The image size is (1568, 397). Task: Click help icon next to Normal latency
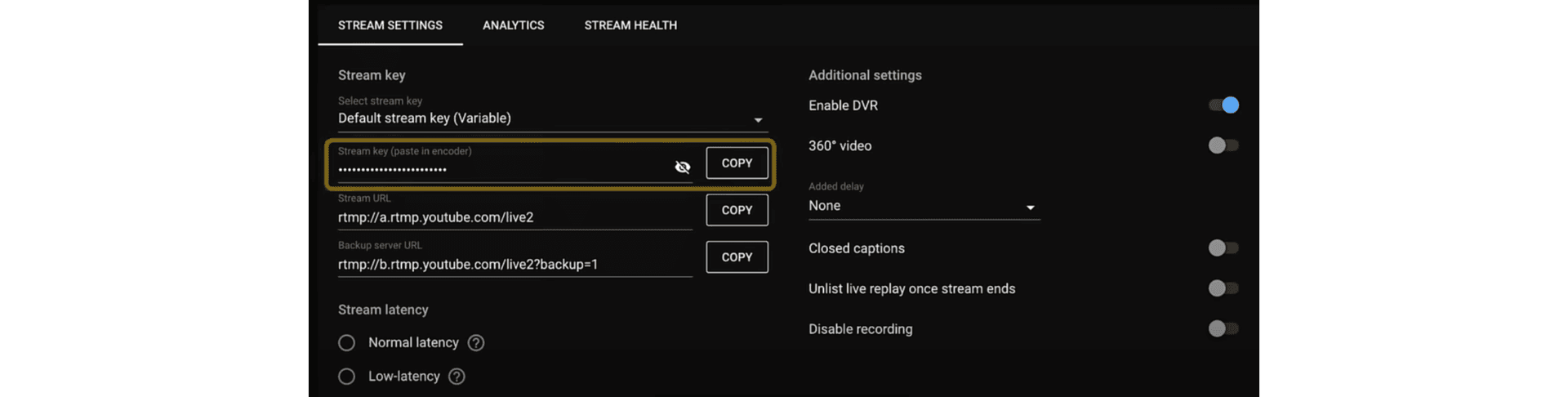pyautogui.click(x=476, y=343)
